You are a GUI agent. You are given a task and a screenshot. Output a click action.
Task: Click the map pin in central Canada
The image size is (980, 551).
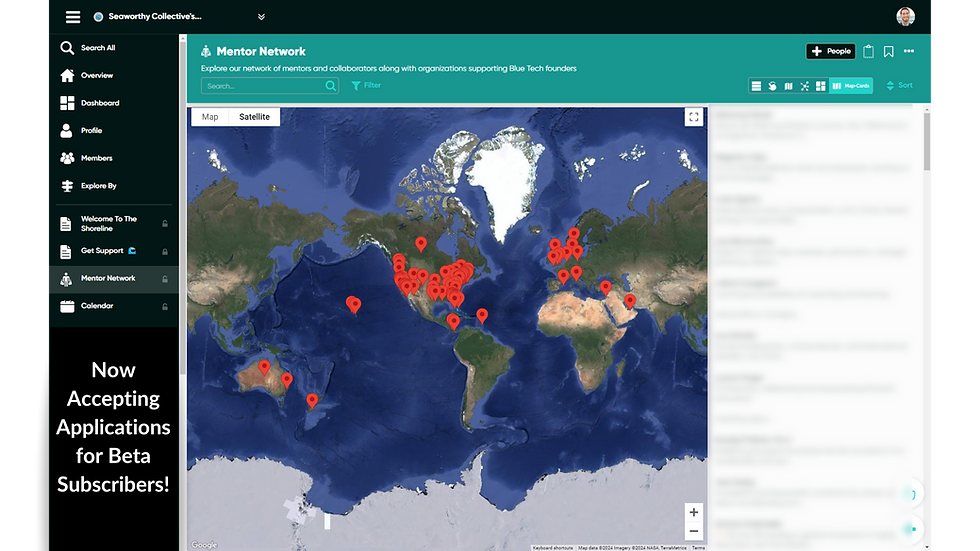point(421,244)
